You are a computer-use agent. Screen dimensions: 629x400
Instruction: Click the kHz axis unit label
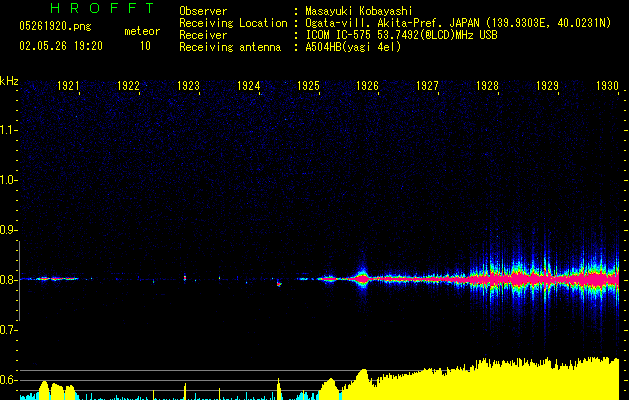pyautogui.click(x=9, y=81)
